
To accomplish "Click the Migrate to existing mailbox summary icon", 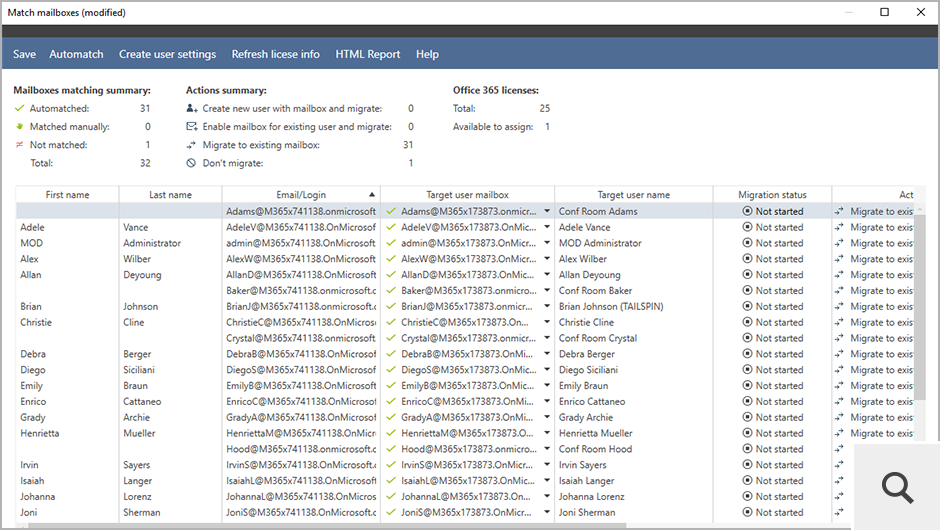I will click(191, 144).
